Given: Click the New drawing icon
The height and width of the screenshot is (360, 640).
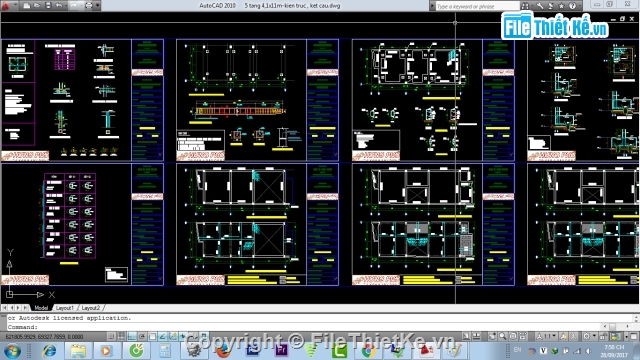Looking at the screenshot, I should [x=27, y=6].
